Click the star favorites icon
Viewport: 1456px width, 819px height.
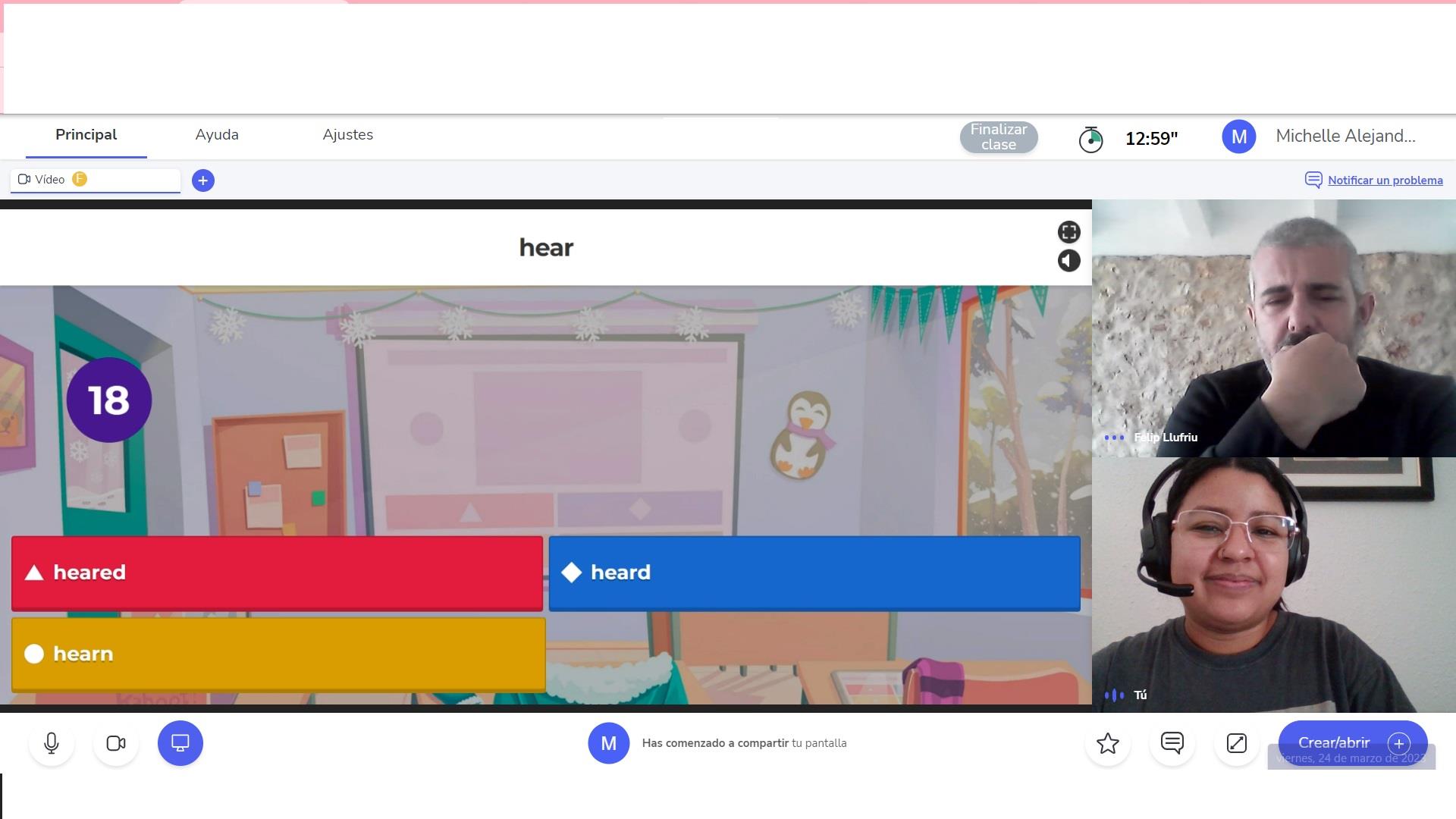pos(1108,743)
